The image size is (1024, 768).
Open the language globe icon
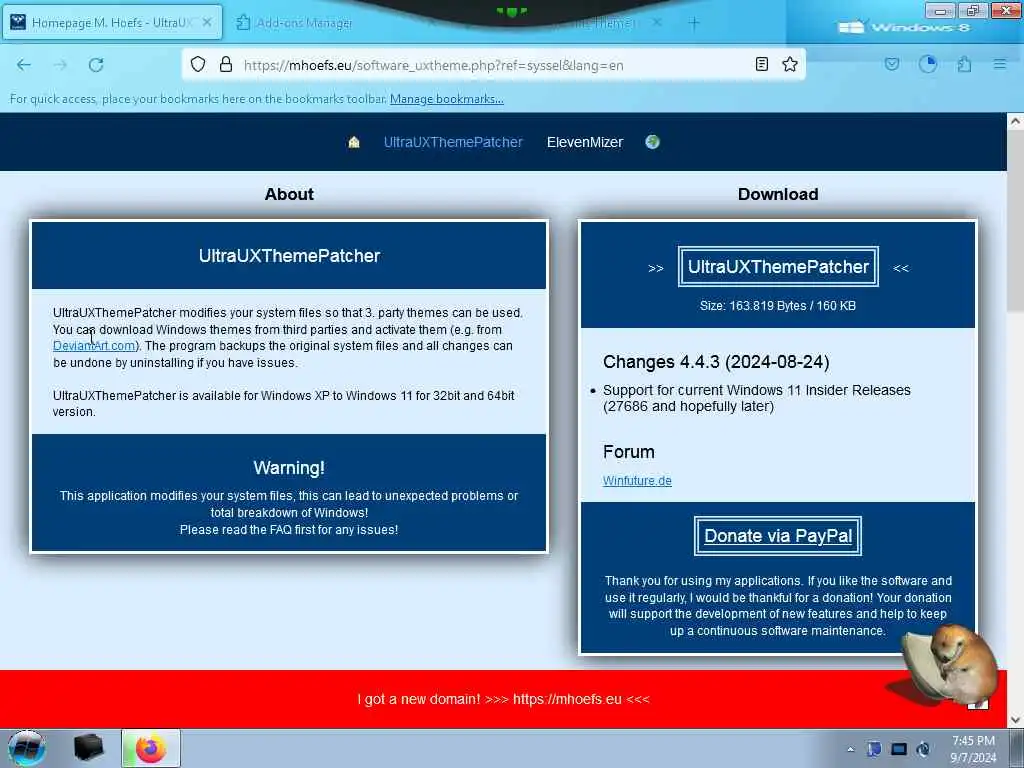[x=652, y=142]
